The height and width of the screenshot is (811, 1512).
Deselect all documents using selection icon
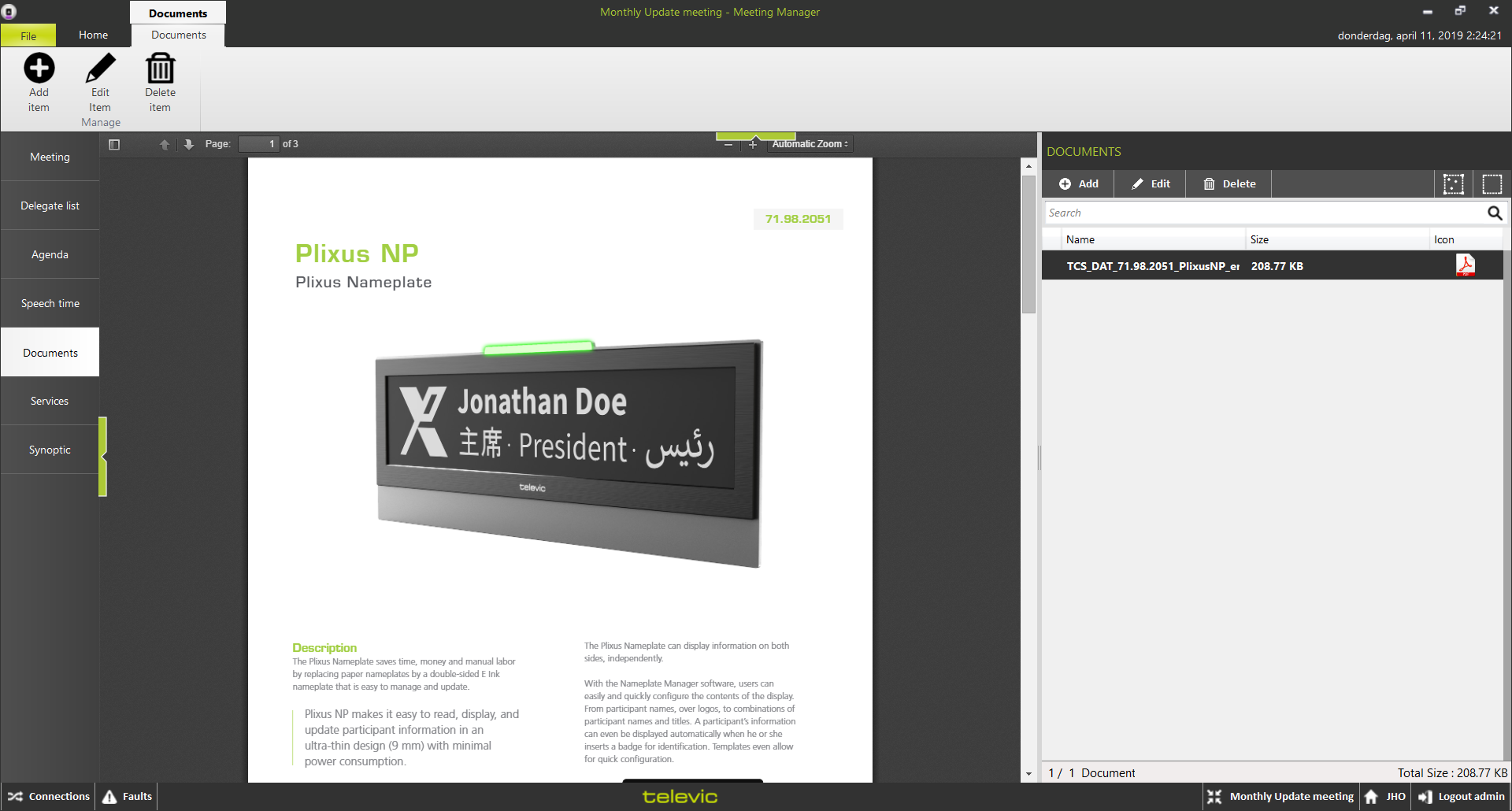pos(1492,184)
